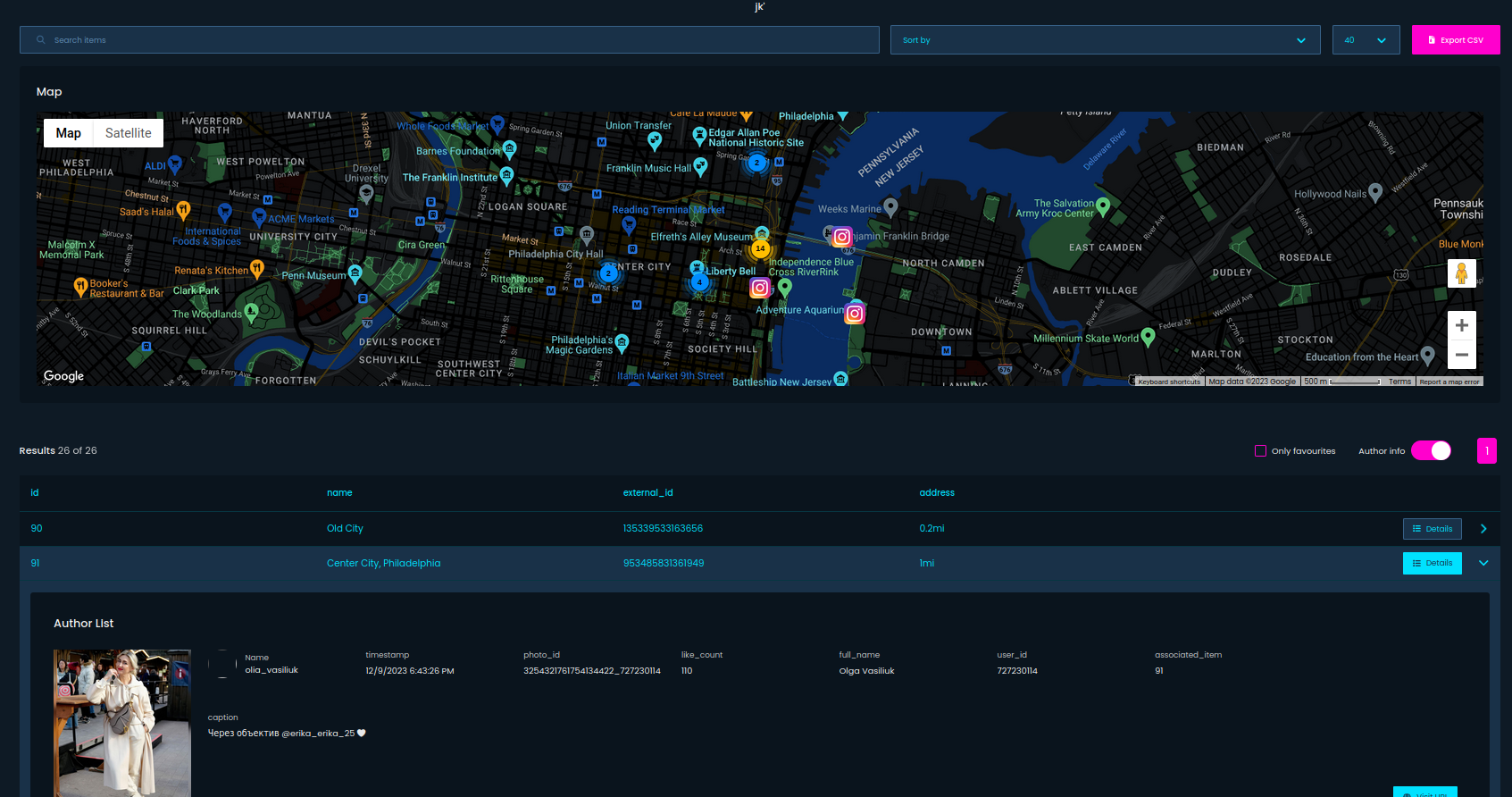Expand the Old City row chevron
1512x797 pixels.
pos(1483,529)
